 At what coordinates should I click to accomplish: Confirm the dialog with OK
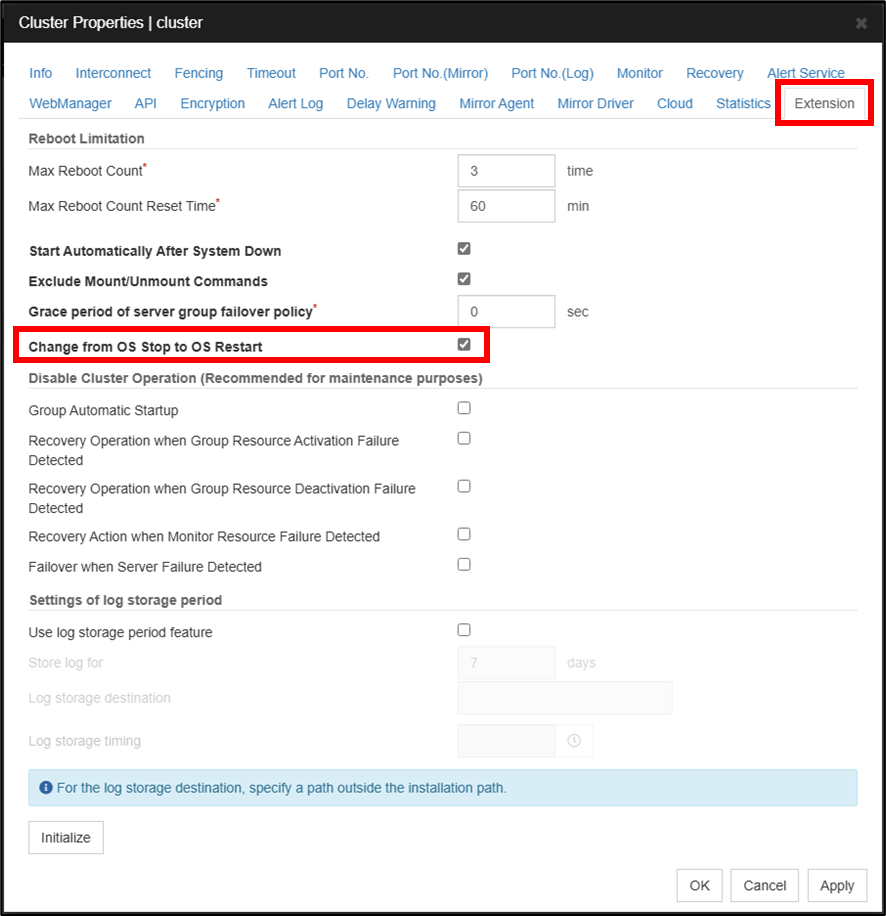pos(699,885)
